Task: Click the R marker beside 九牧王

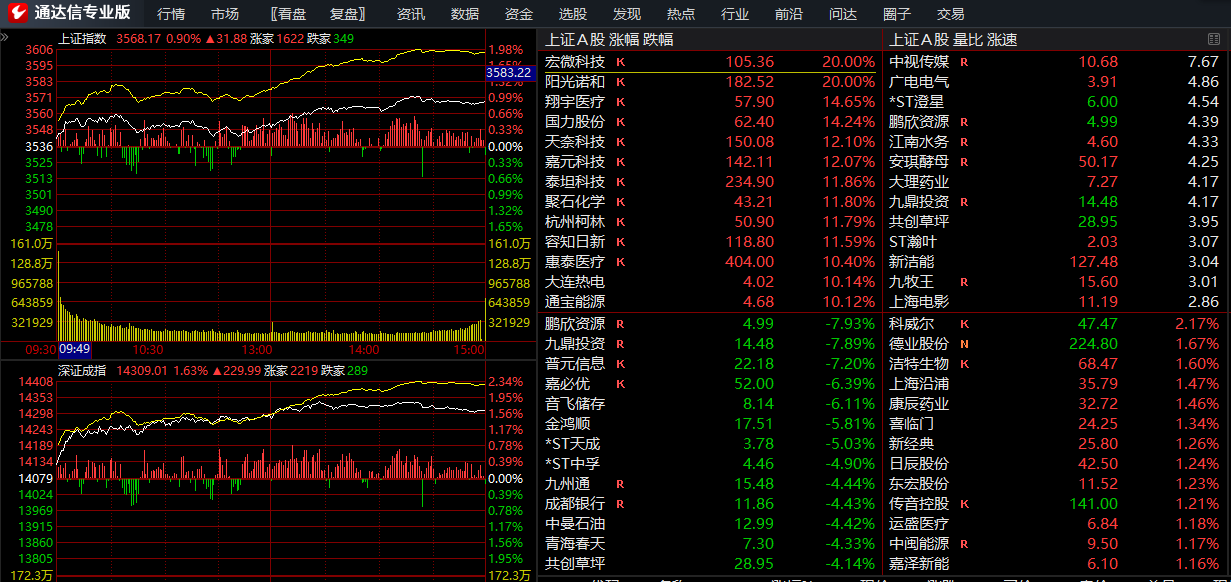Action: [x=964, y=282]
